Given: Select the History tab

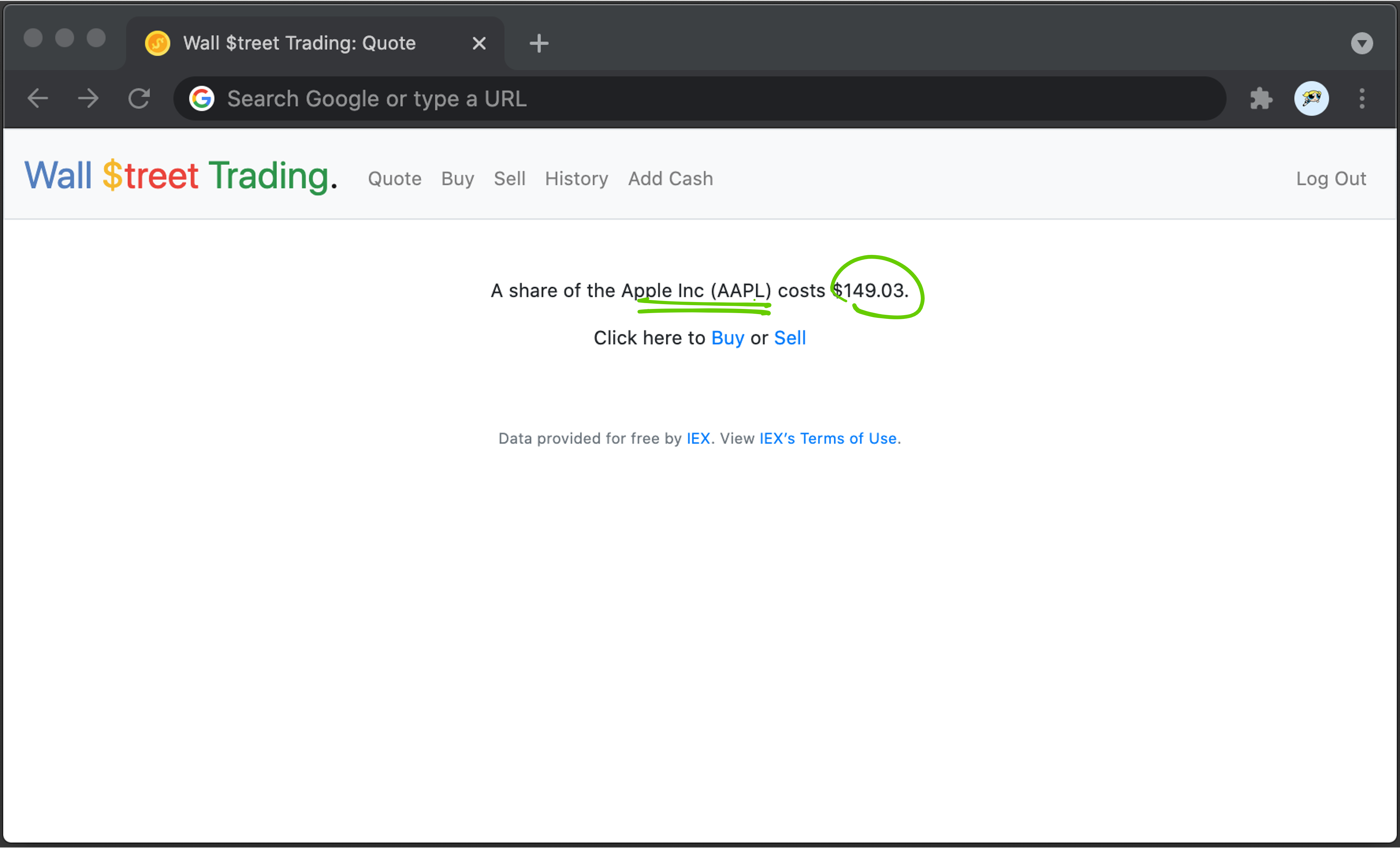Looking at the screenshot, I should pos(576,178).
